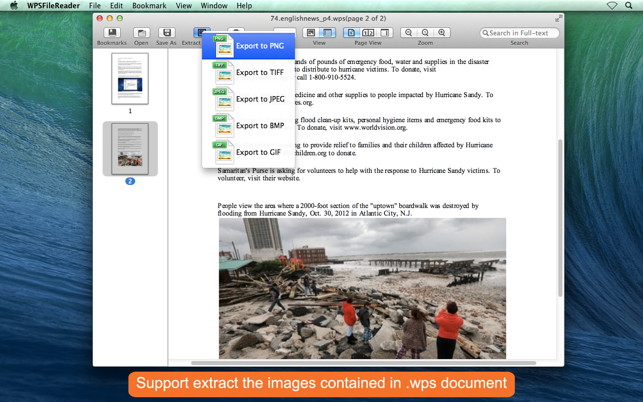Image resolution: width=643 pixels, height=402 pixels.
Task: Select page 2 thumbnail
Action: coord(130,148)
